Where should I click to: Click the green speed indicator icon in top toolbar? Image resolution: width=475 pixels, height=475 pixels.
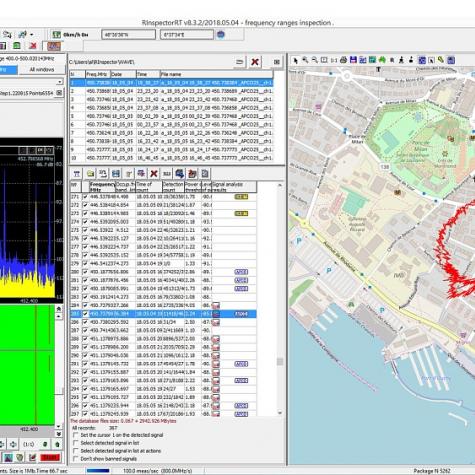[x=57, y=35]
